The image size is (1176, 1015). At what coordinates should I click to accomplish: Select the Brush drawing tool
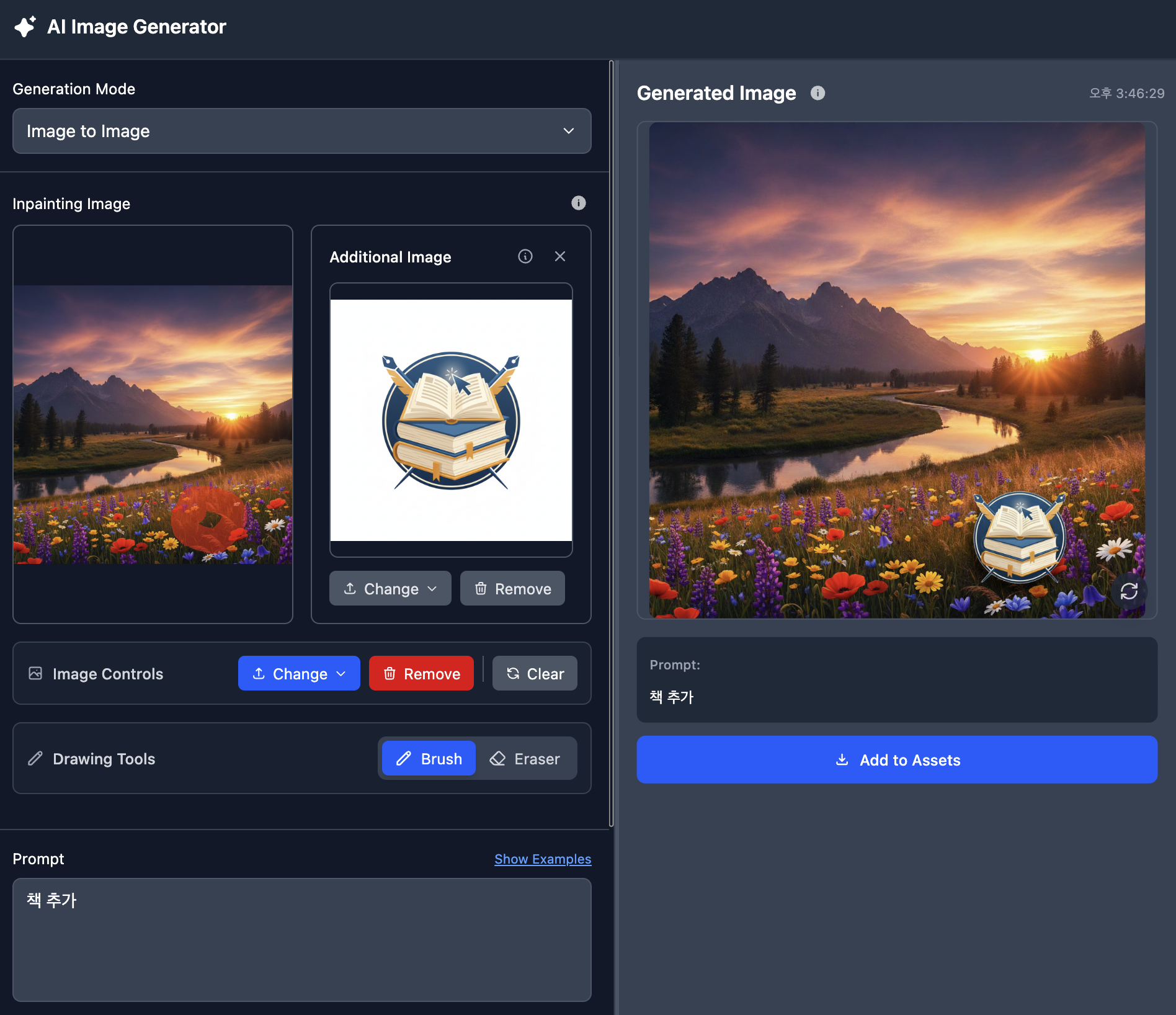click(x=429, y=758)
